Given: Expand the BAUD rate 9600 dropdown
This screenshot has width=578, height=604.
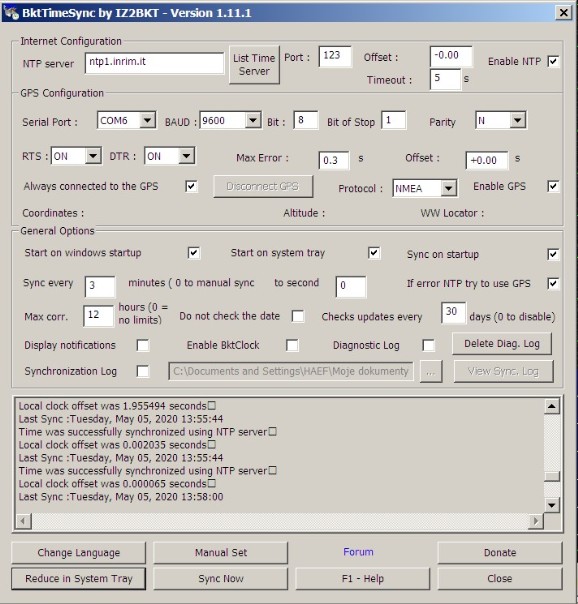Looking at the screenshot, I should click(253, 121).
